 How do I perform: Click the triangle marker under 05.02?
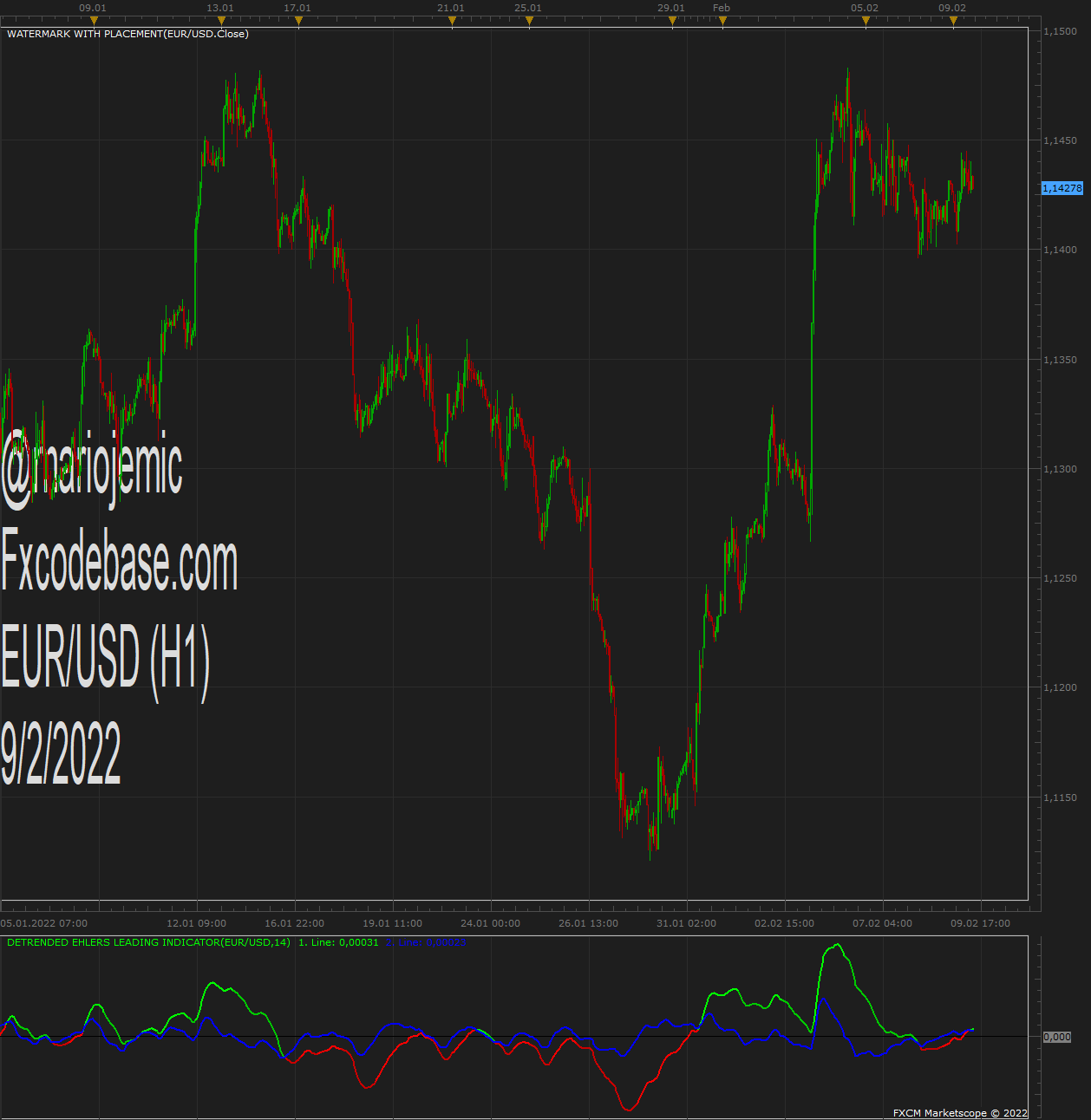point(866,21)
